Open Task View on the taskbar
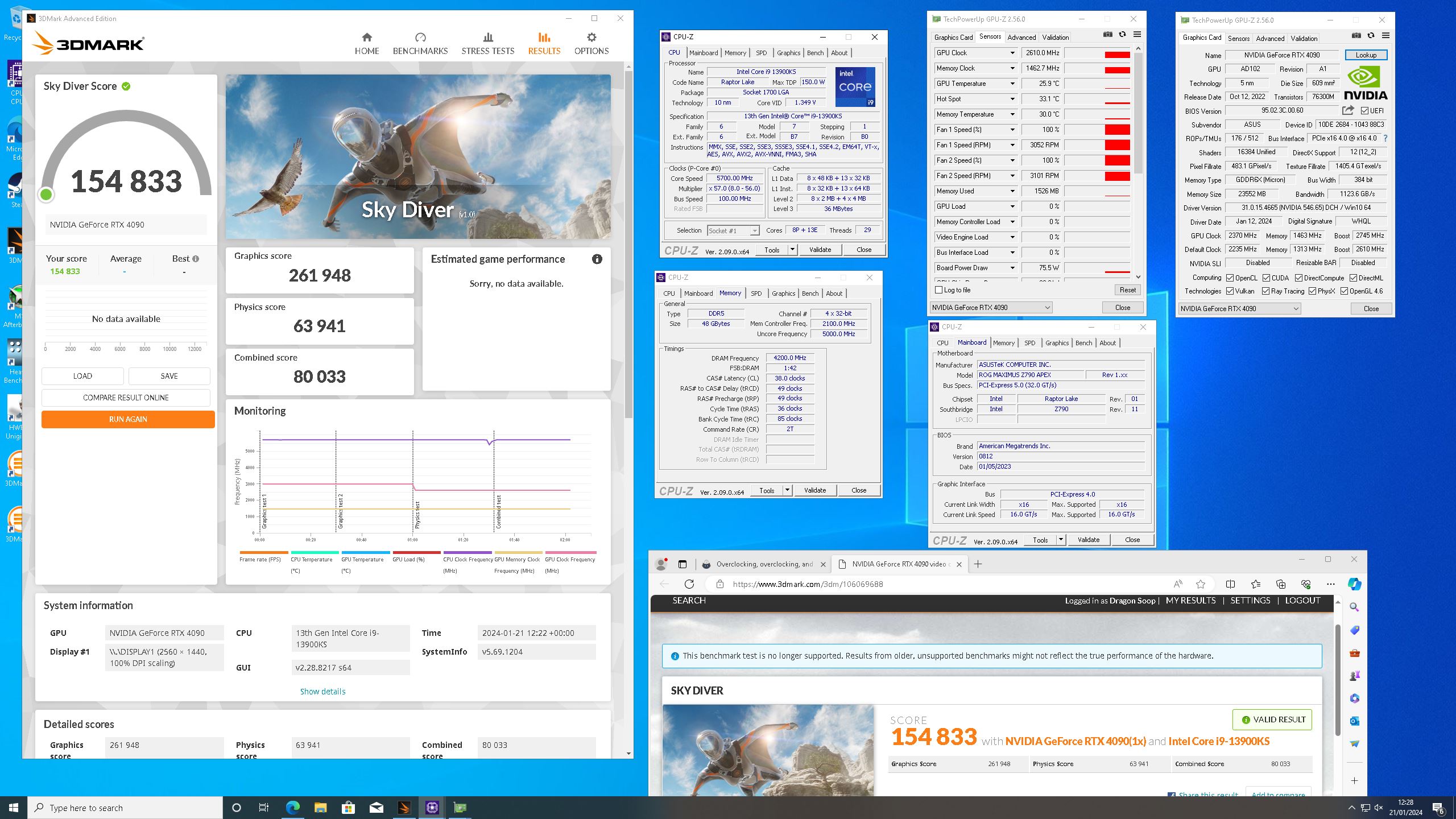The width and height of the screenshot is (1456, 819). [x=264, y=808]
